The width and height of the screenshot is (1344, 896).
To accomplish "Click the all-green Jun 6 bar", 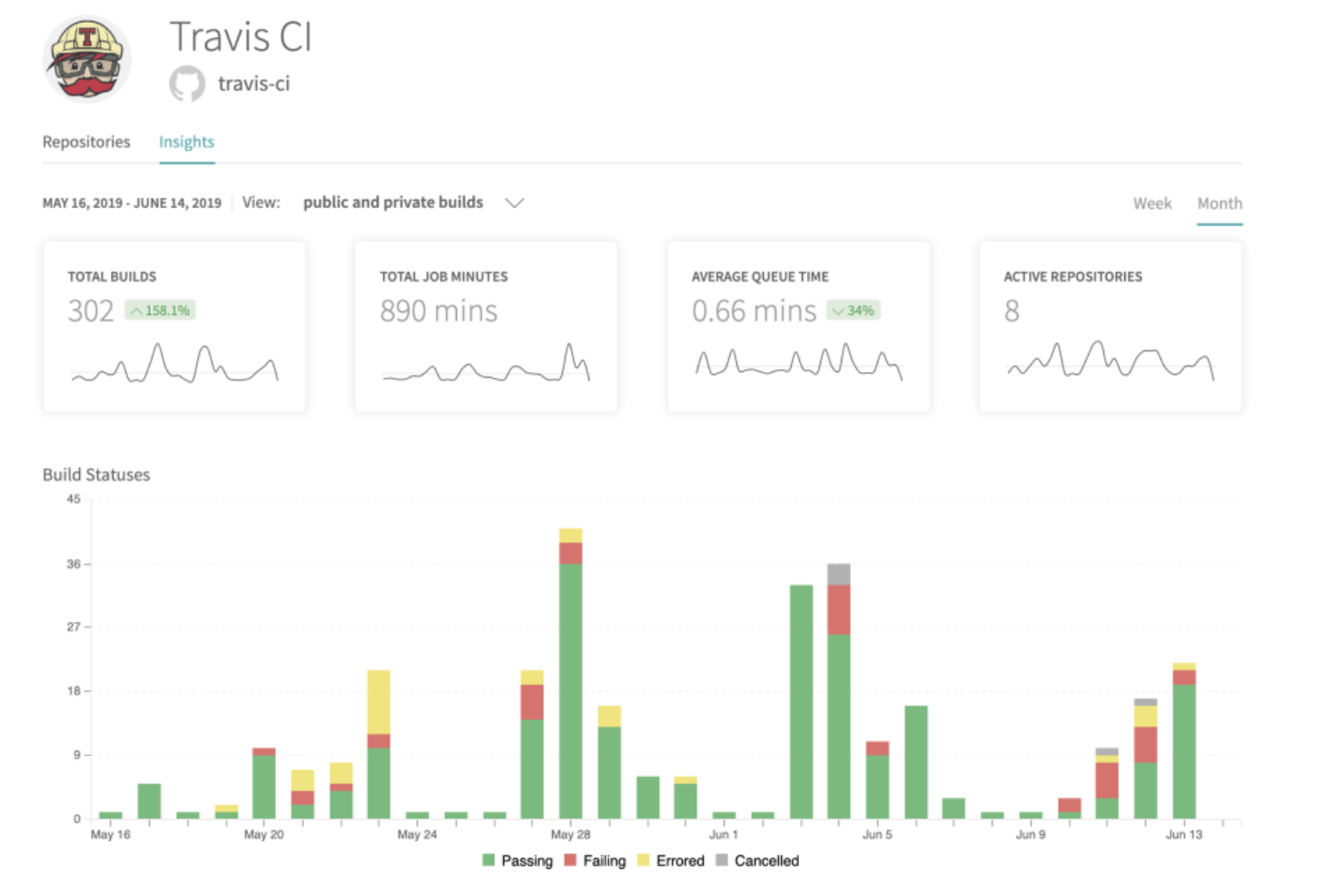I will point(916,762).
